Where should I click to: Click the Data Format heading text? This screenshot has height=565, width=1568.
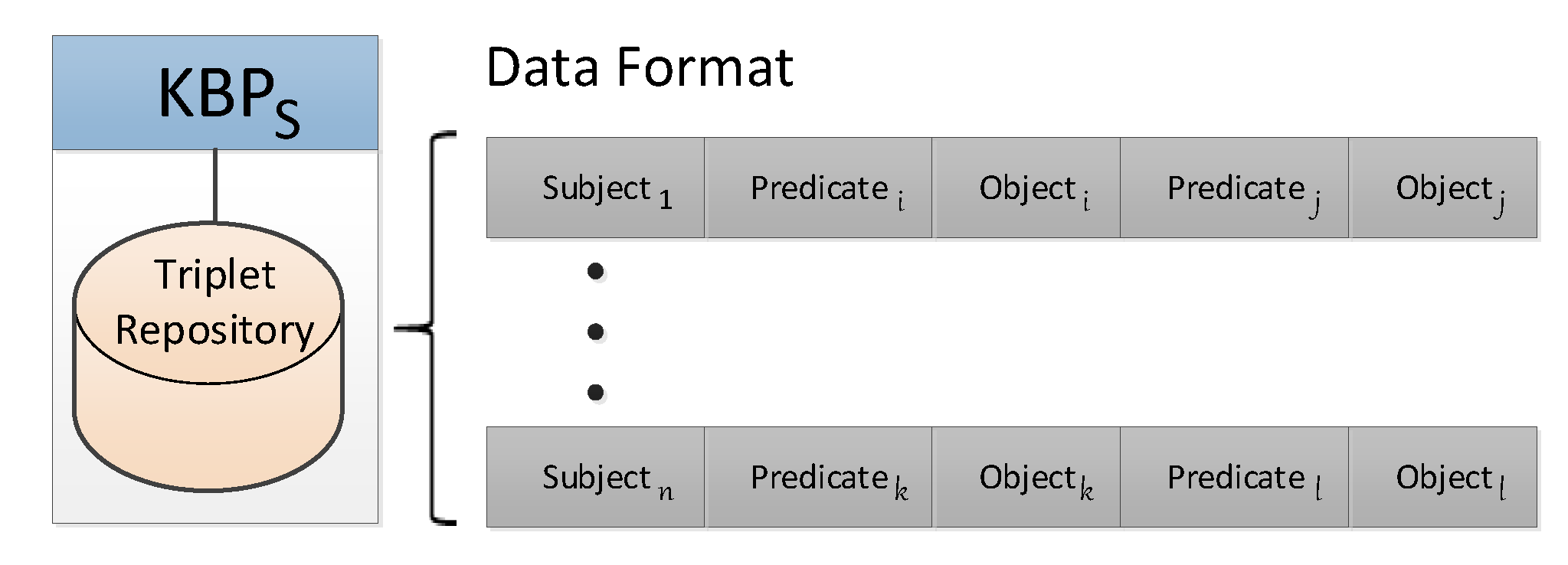tap(640, 67)
